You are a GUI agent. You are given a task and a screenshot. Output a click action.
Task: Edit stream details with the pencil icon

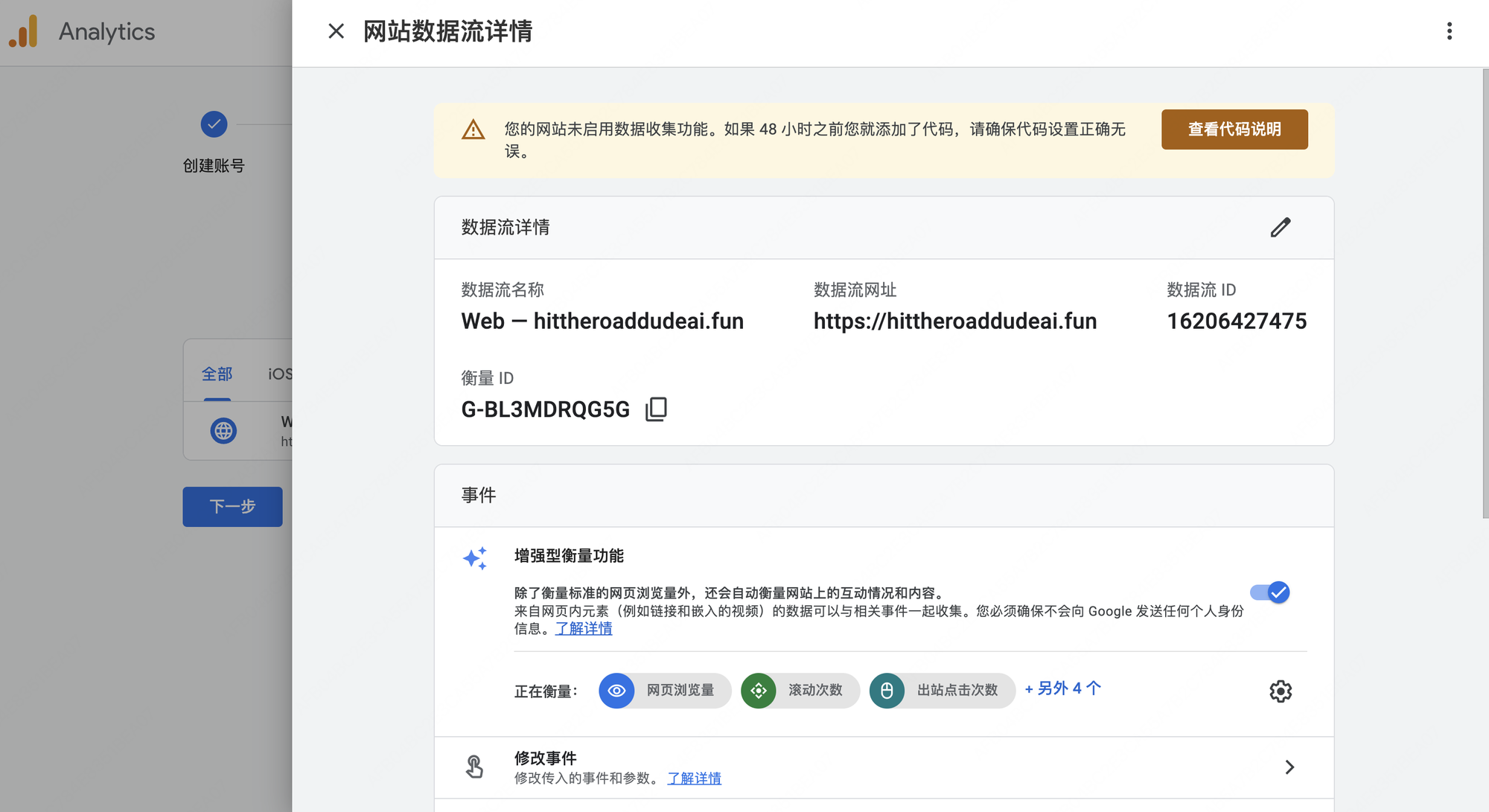click(1281, 227)
